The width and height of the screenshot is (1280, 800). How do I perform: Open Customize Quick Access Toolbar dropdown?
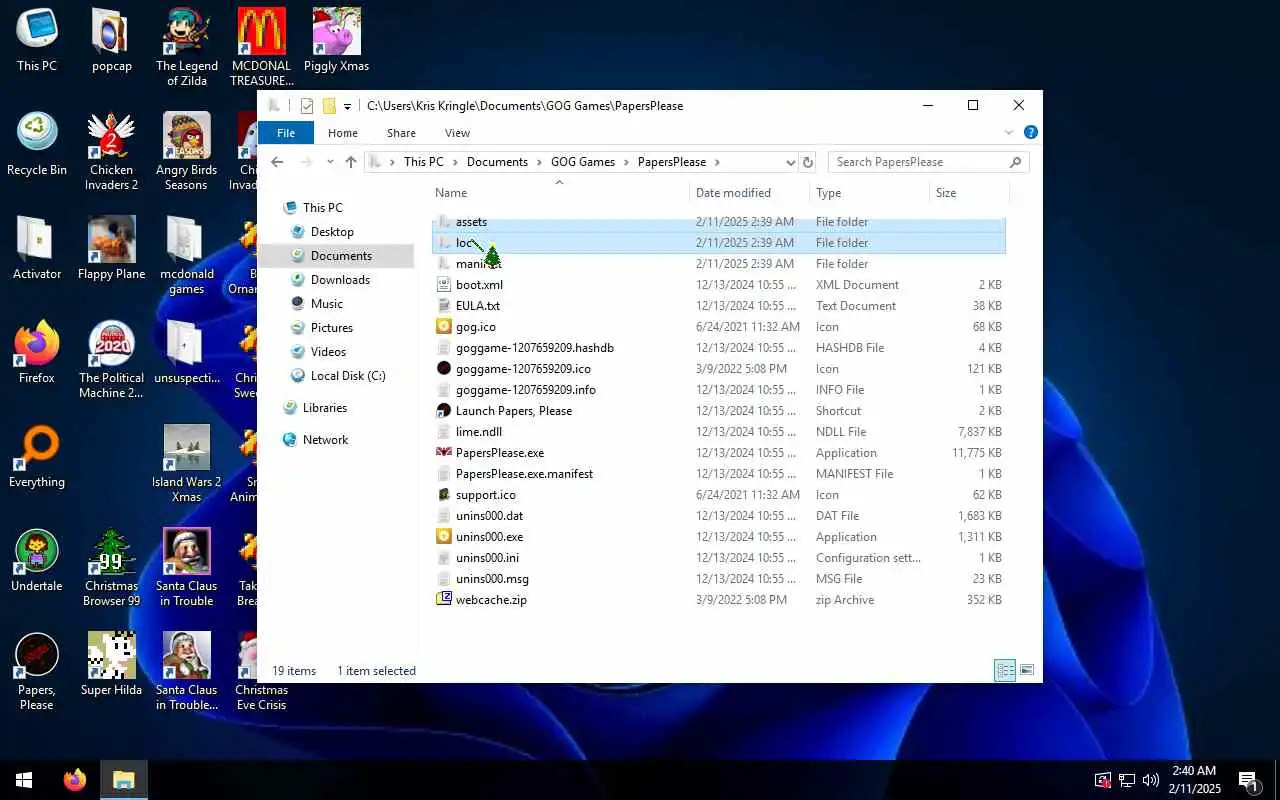(x=347, y=106)
